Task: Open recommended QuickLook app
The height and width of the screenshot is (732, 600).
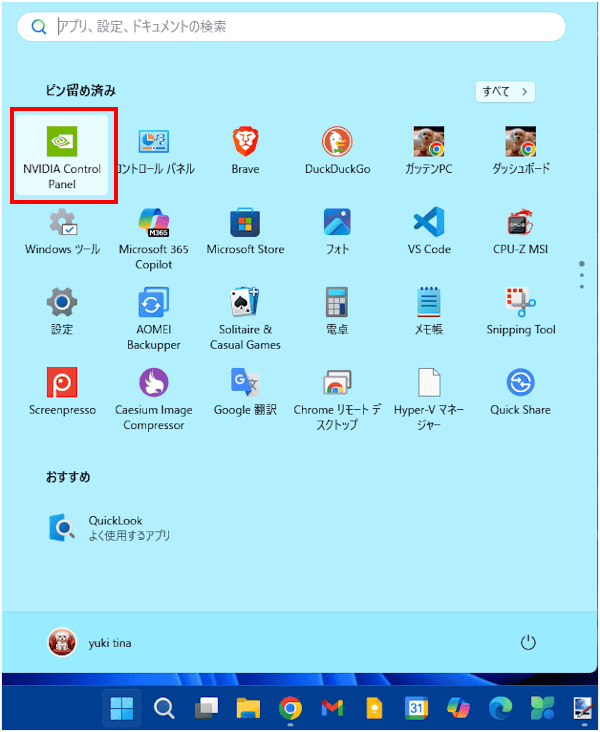Action: coord(109,528)
